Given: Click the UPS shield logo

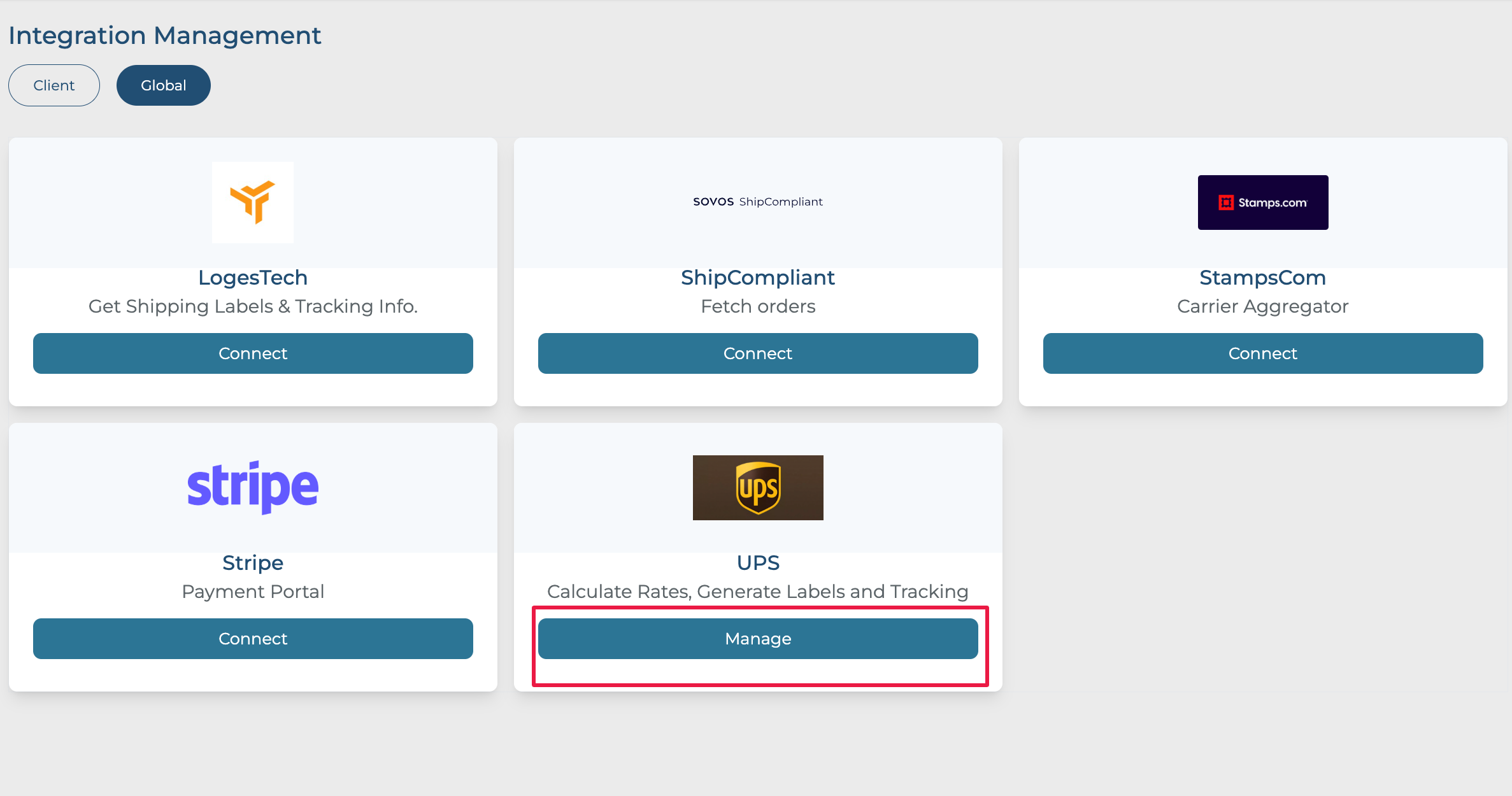Looking at the screenshot, I should point(758,488).
